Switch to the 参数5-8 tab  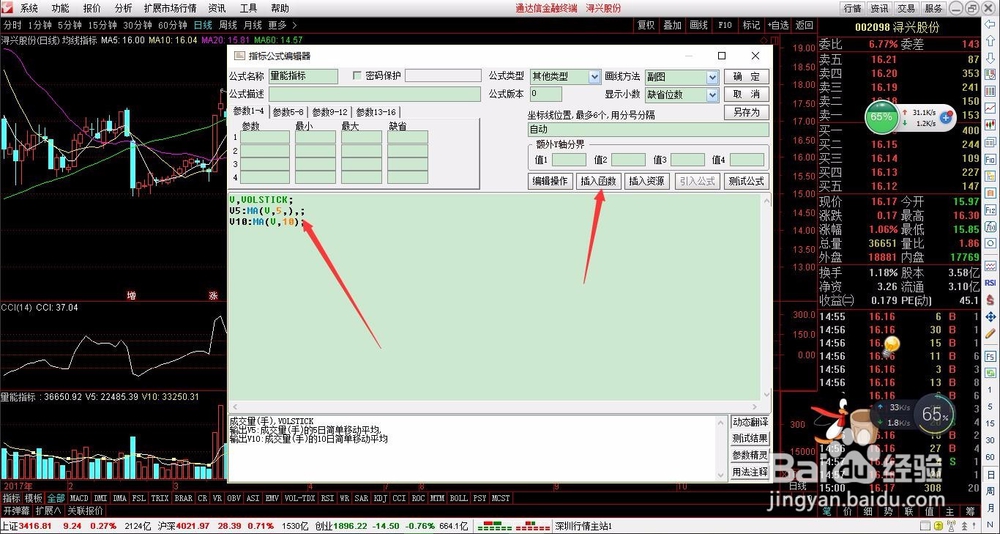pos(288,112)
